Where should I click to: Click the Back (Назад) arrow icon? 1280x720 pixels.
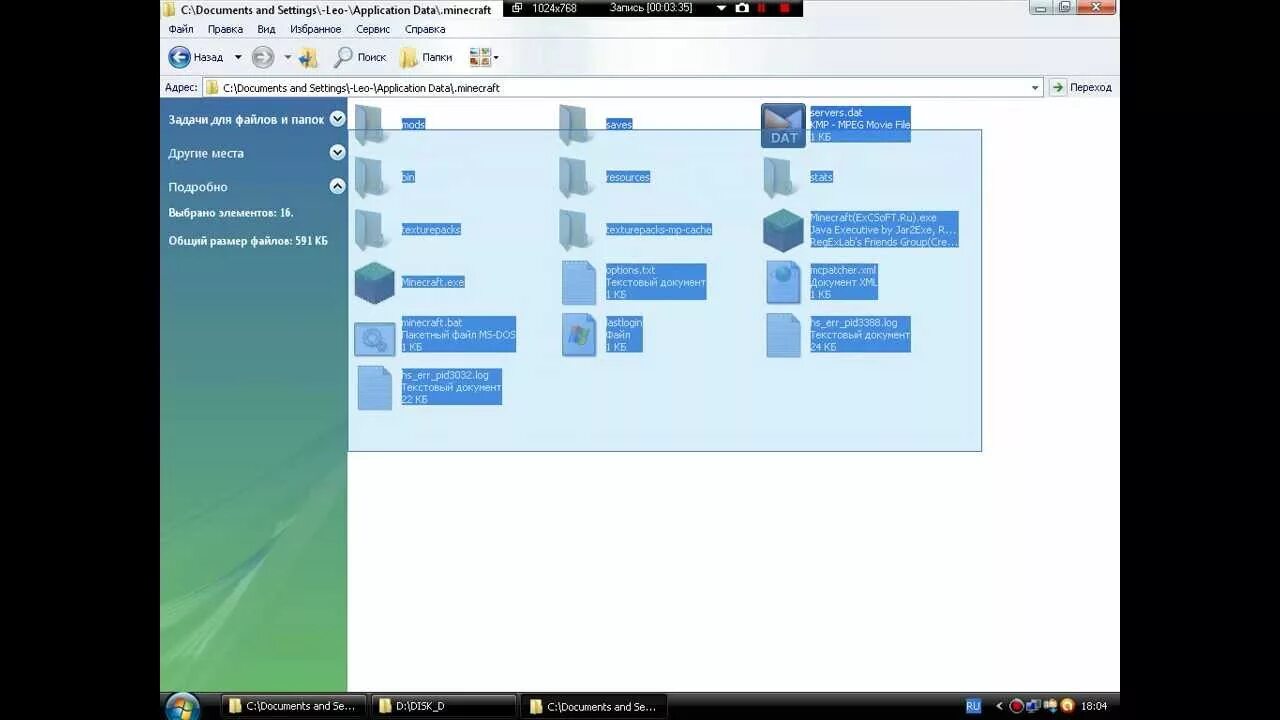179,57
